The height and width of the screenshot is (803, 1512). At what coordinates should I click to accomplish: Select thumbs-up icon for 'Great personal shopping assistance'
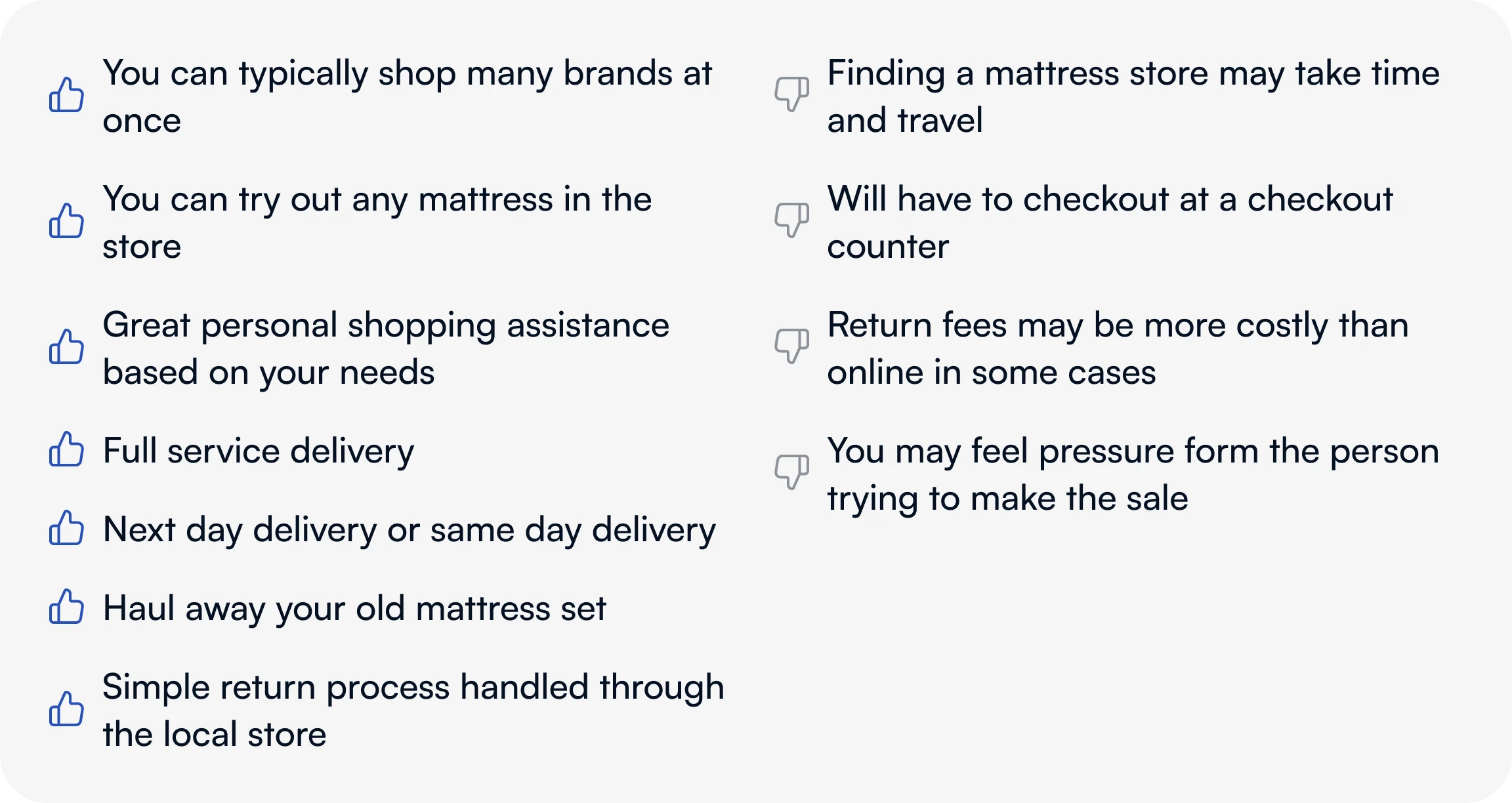[66, 347]
